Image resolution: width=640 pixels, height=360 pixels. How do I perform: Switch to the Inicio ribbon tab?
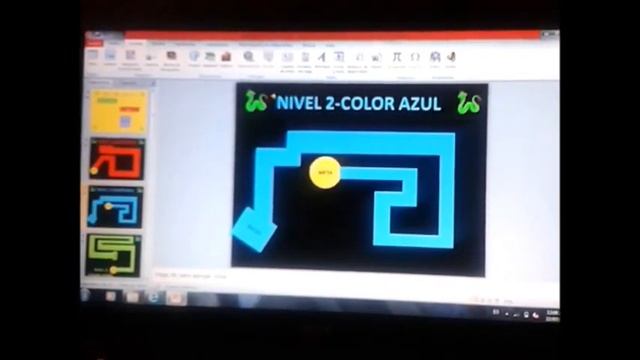click(115, 42)
